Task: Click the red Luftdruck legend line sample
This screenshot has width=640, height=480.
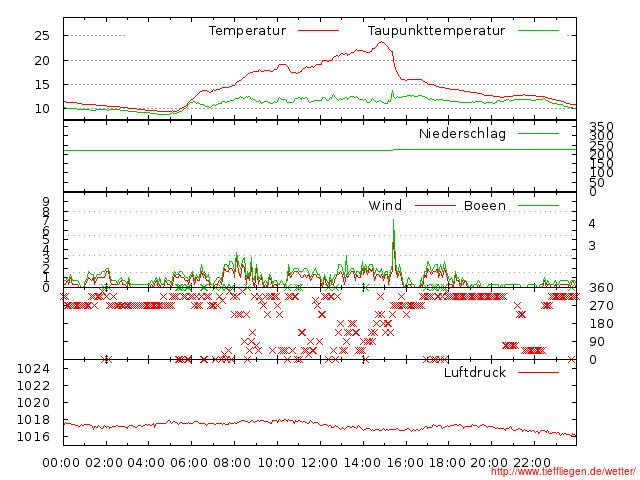Action: [538, 373]
